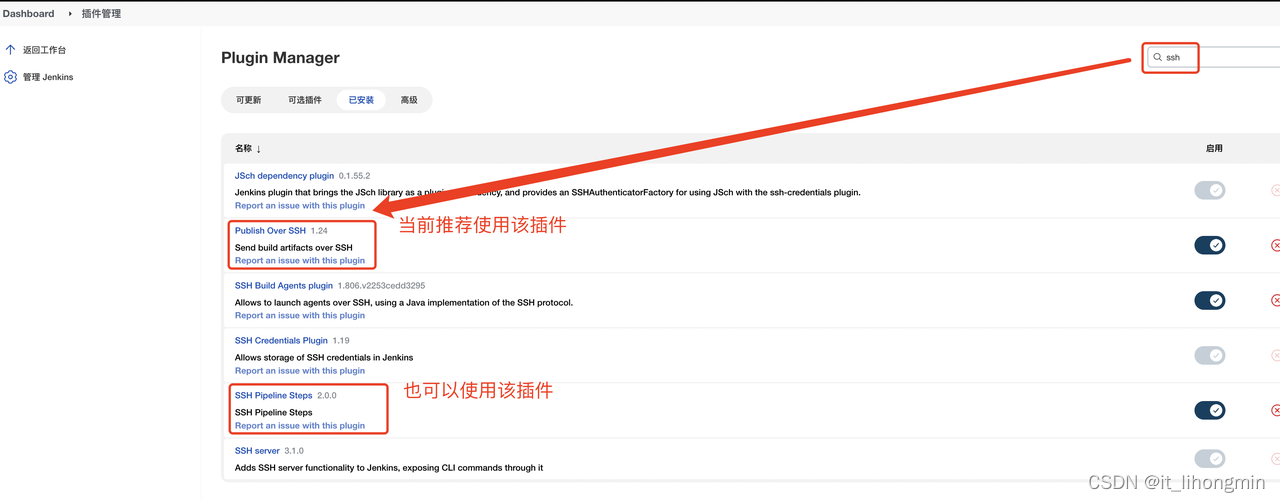1280x502 pixels.
Task: Open JSch dependency plugin link
Action: tap(284, 176)
